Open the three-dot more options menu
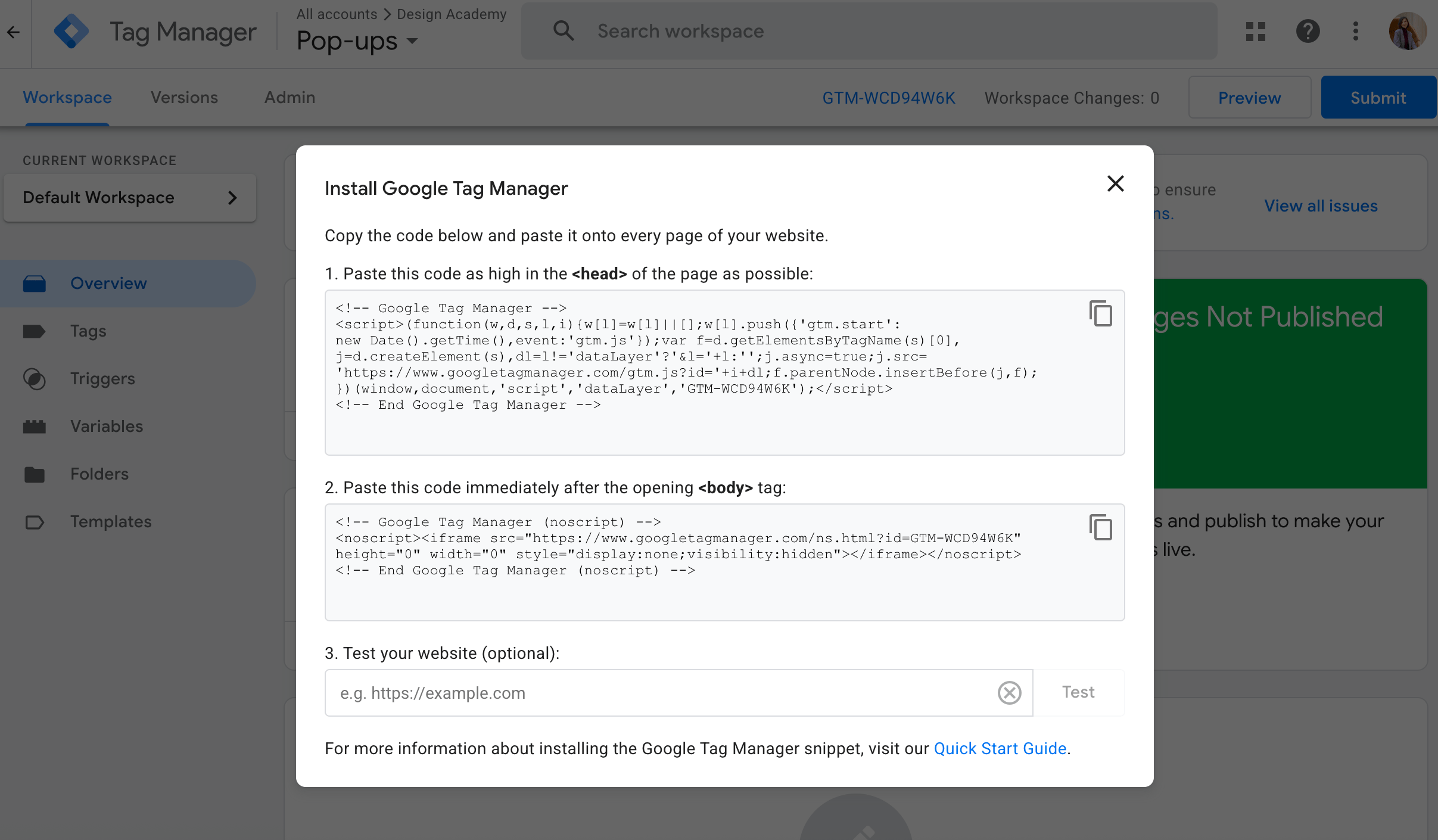Screen dimensions: 1438x840 pos(1355,31)
